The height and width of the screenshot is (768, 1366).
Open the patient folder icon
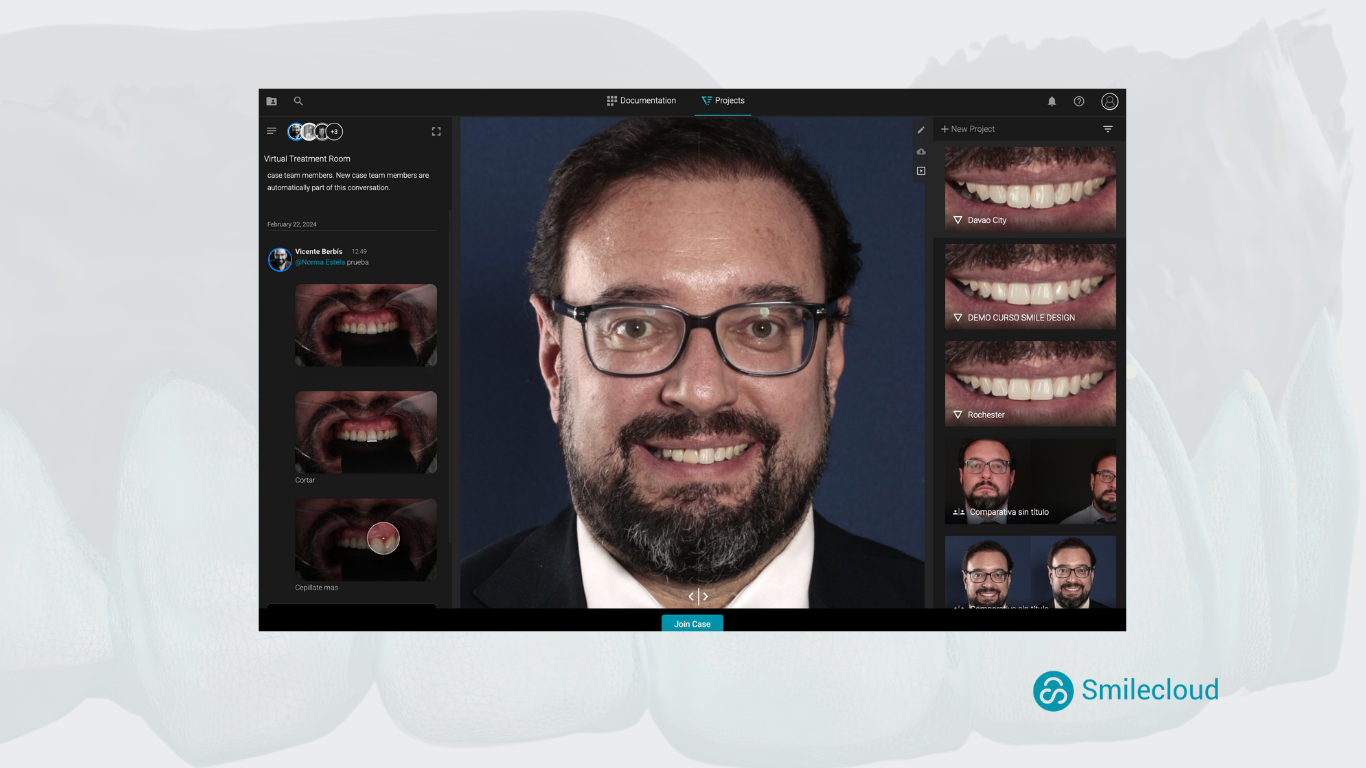[x=272, y=101]
